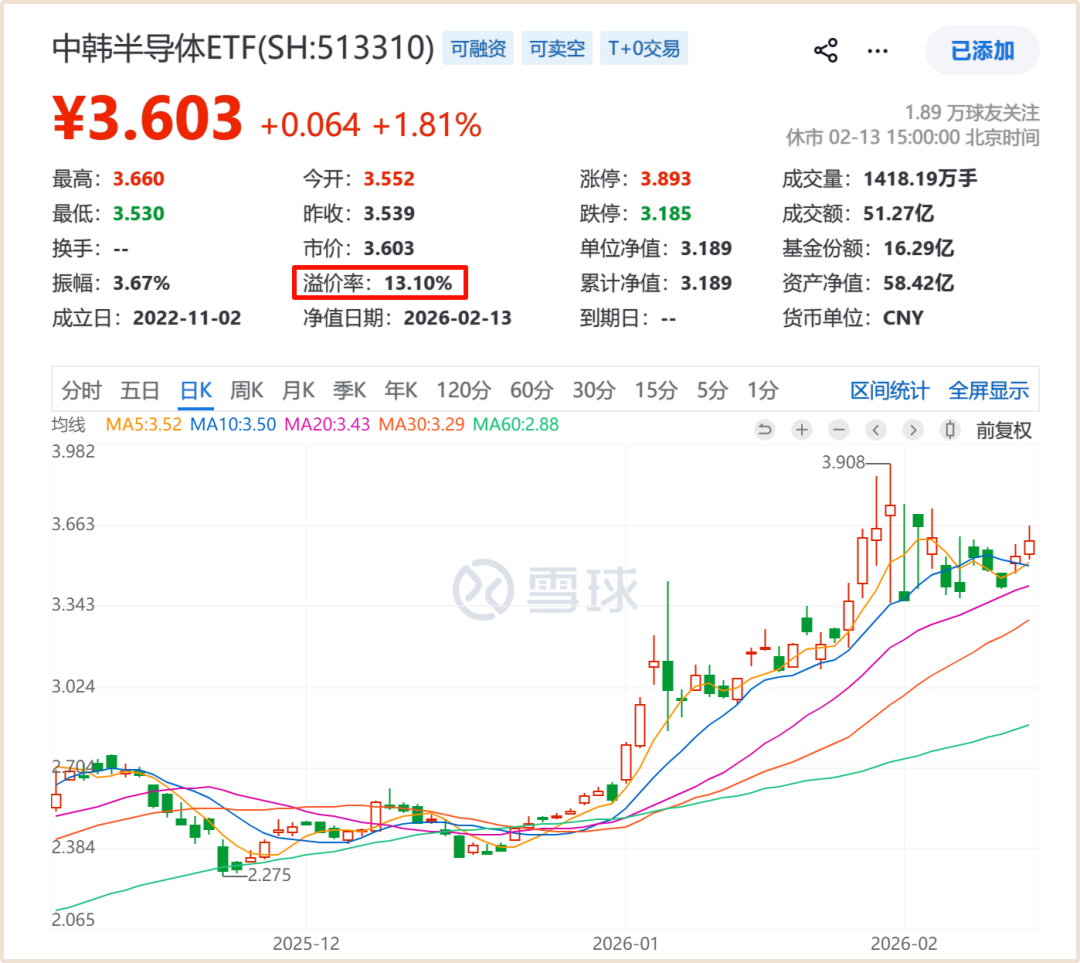Viewport: 1080px width, 963px height.
Task: Toggle the MA60 moving average line
Action: point(515,423)
